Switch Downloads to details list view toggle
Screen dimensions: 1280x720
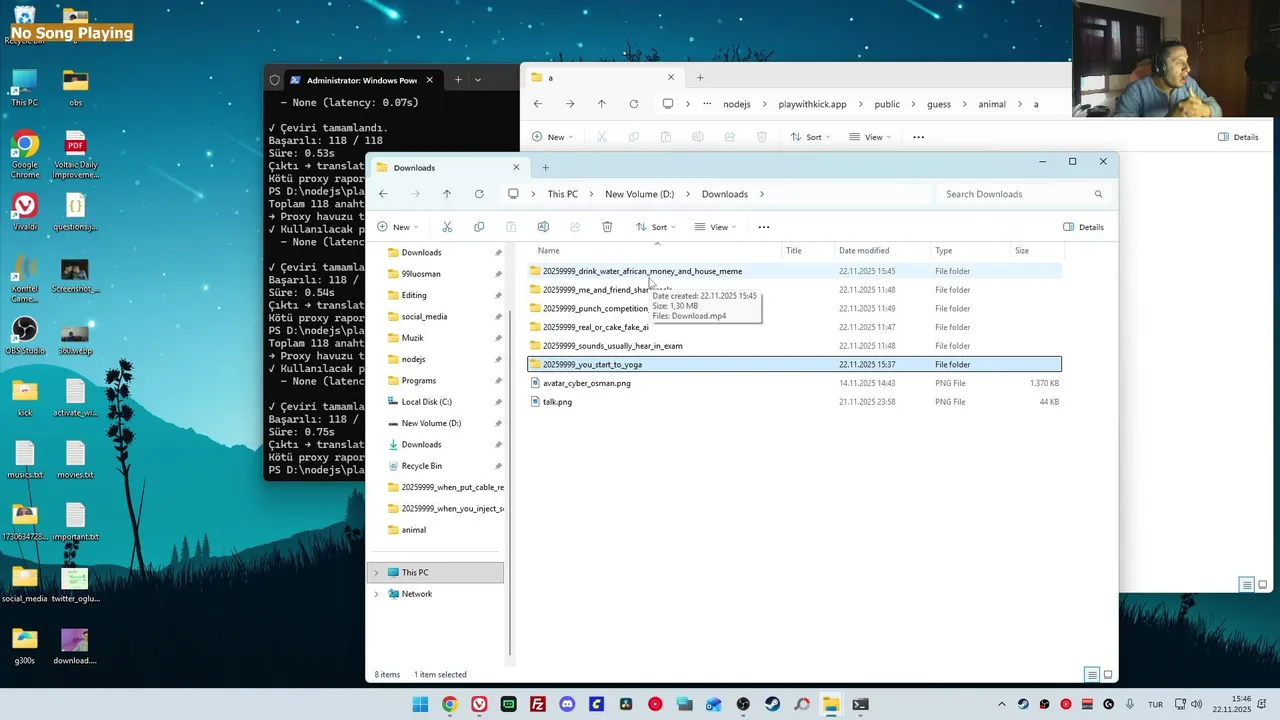1092,675
